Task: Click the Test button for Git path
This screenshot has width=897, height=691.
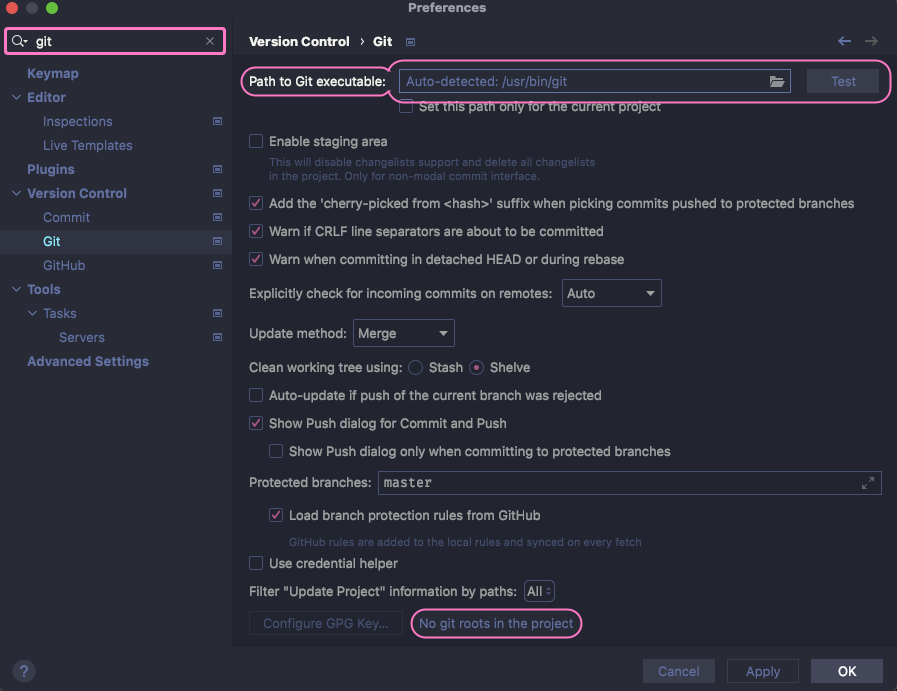Action: (x=843, y=81)
